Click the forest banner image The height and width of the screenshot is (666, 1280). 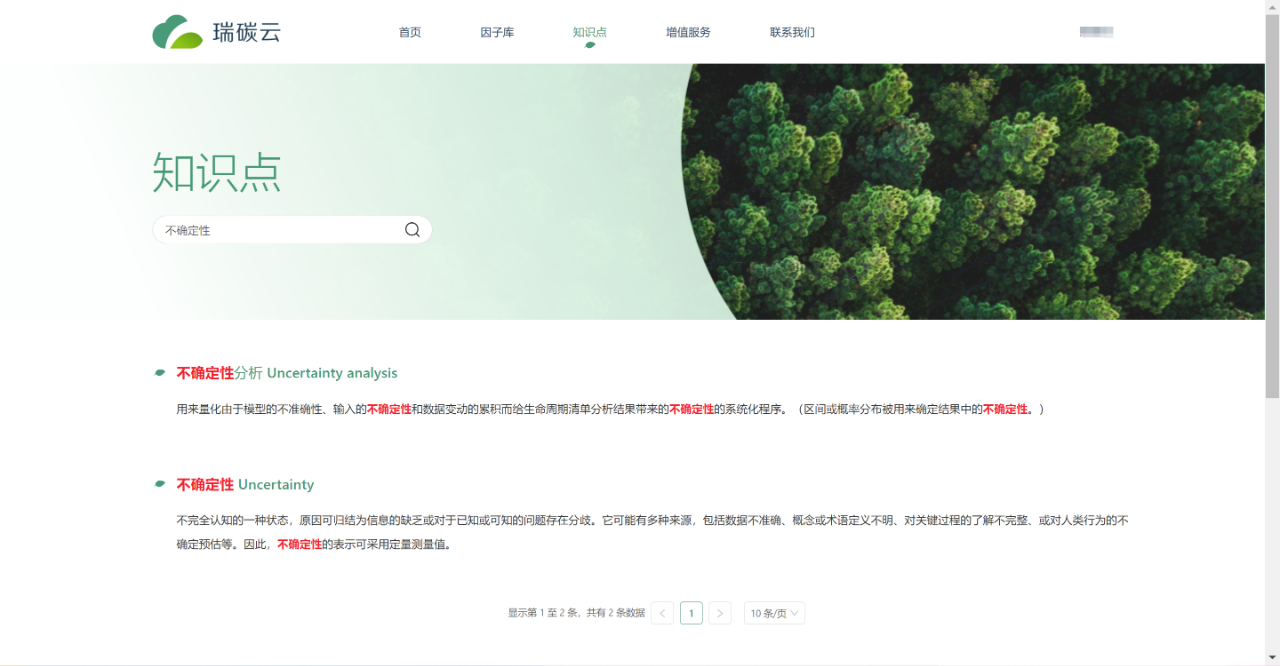975,192
